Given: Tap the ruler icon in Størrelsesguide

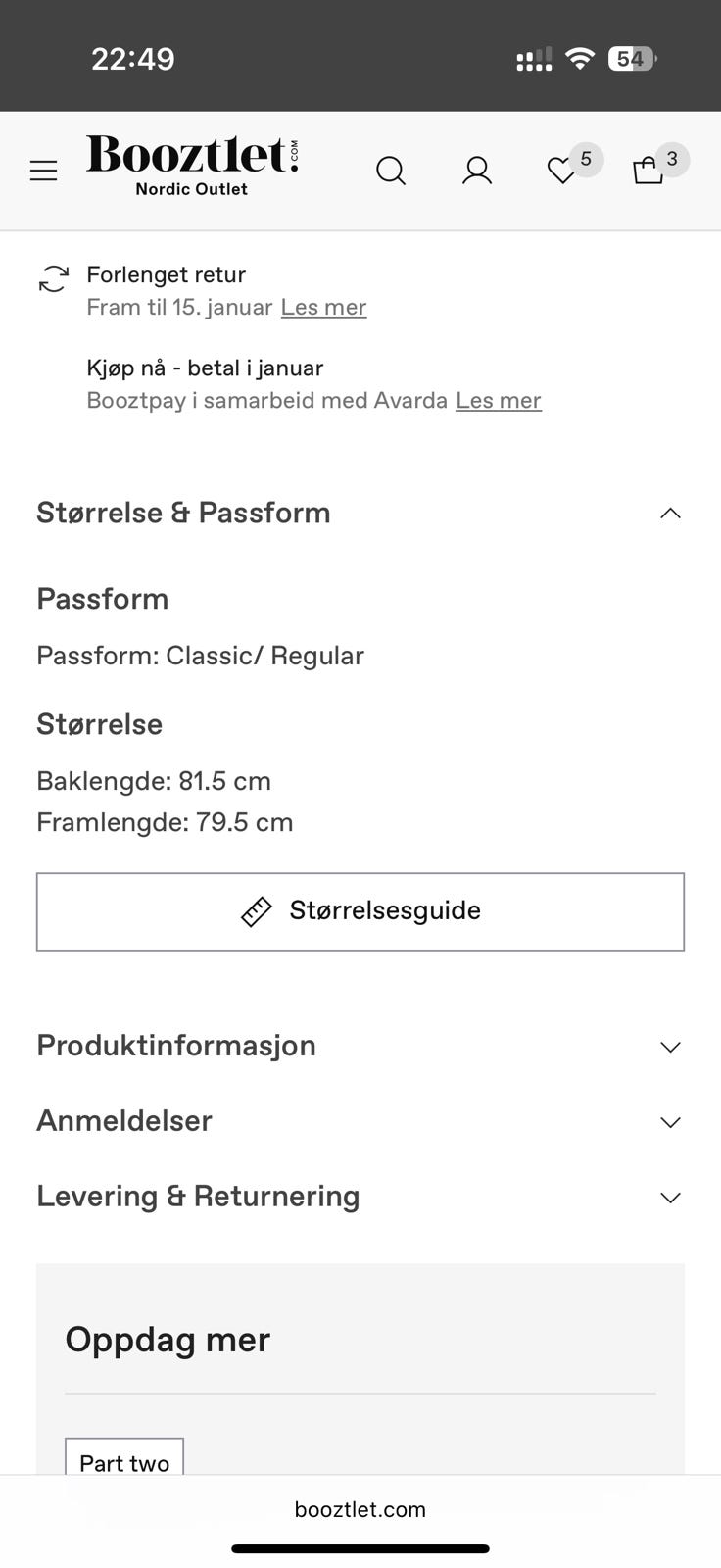Looking at the screenshot, I should (257, 911).
